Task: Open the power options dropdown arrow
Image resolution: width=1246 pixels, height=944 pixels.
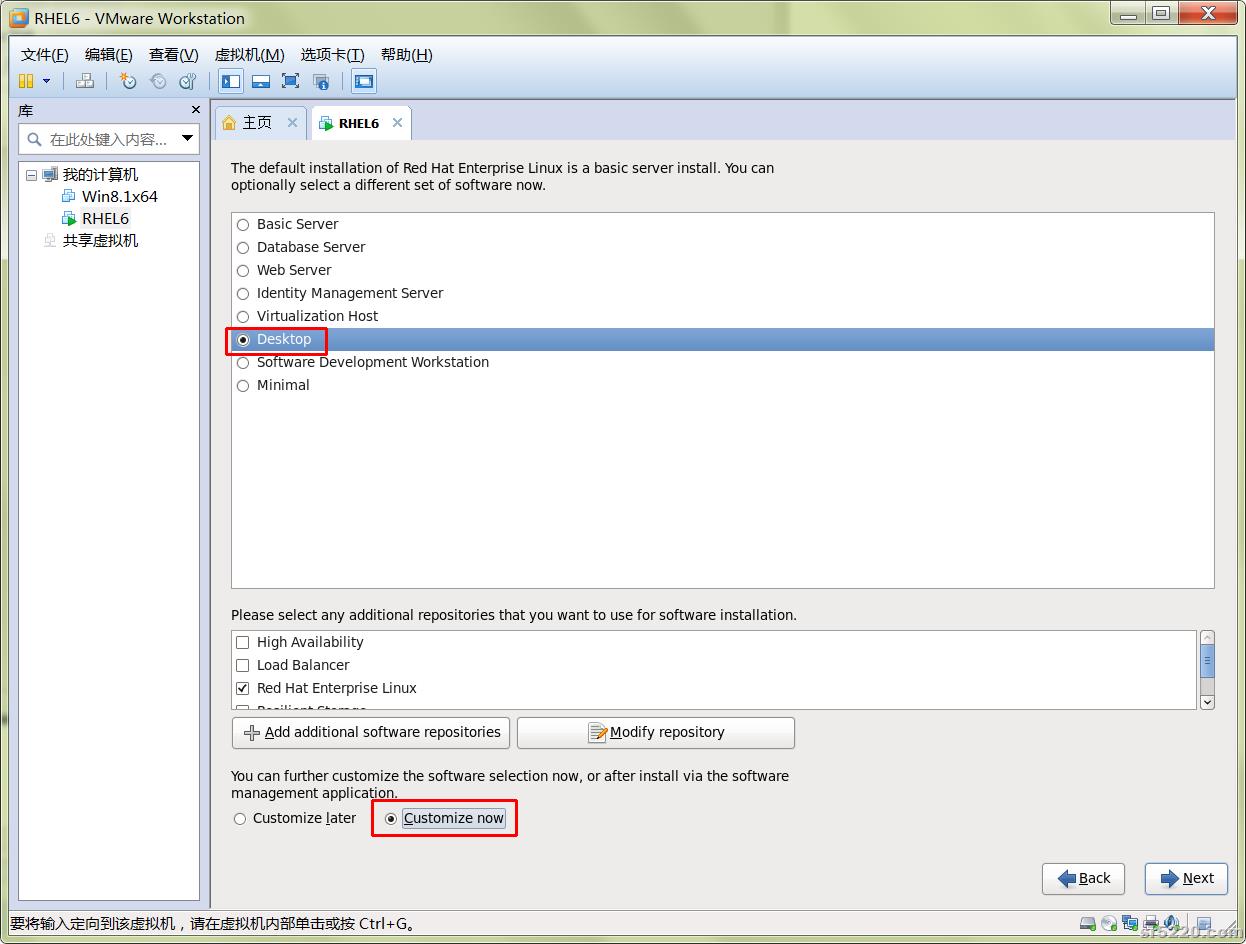Action: [x=46, y=81]
